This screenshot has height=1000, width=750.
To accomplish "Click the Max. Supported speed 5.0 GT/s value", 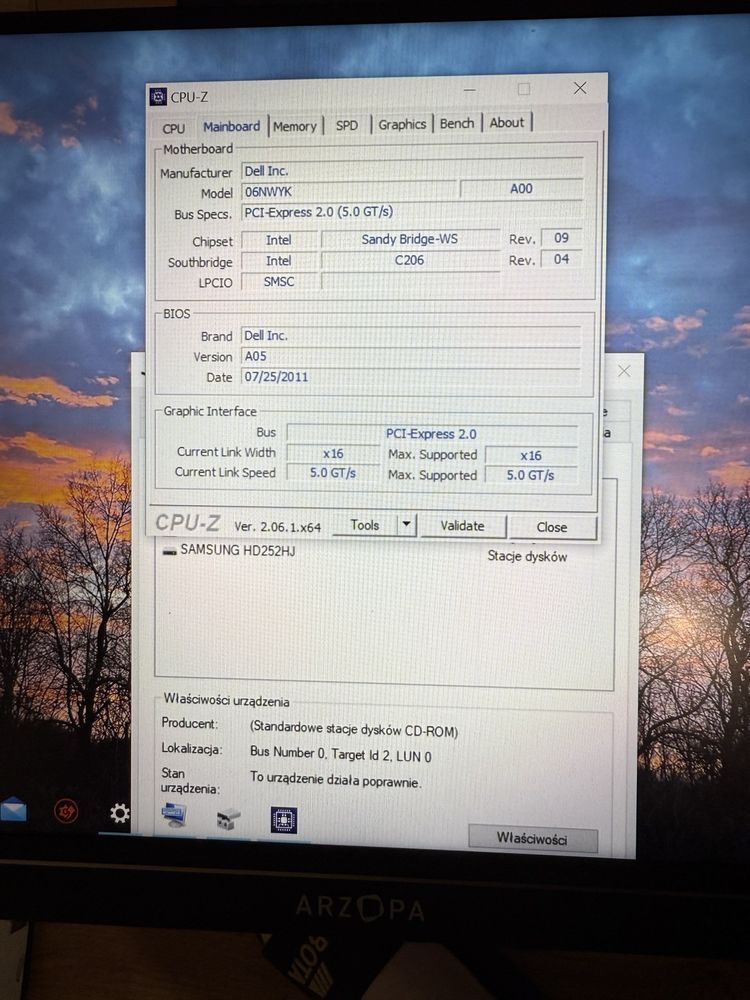I will 531,475.
